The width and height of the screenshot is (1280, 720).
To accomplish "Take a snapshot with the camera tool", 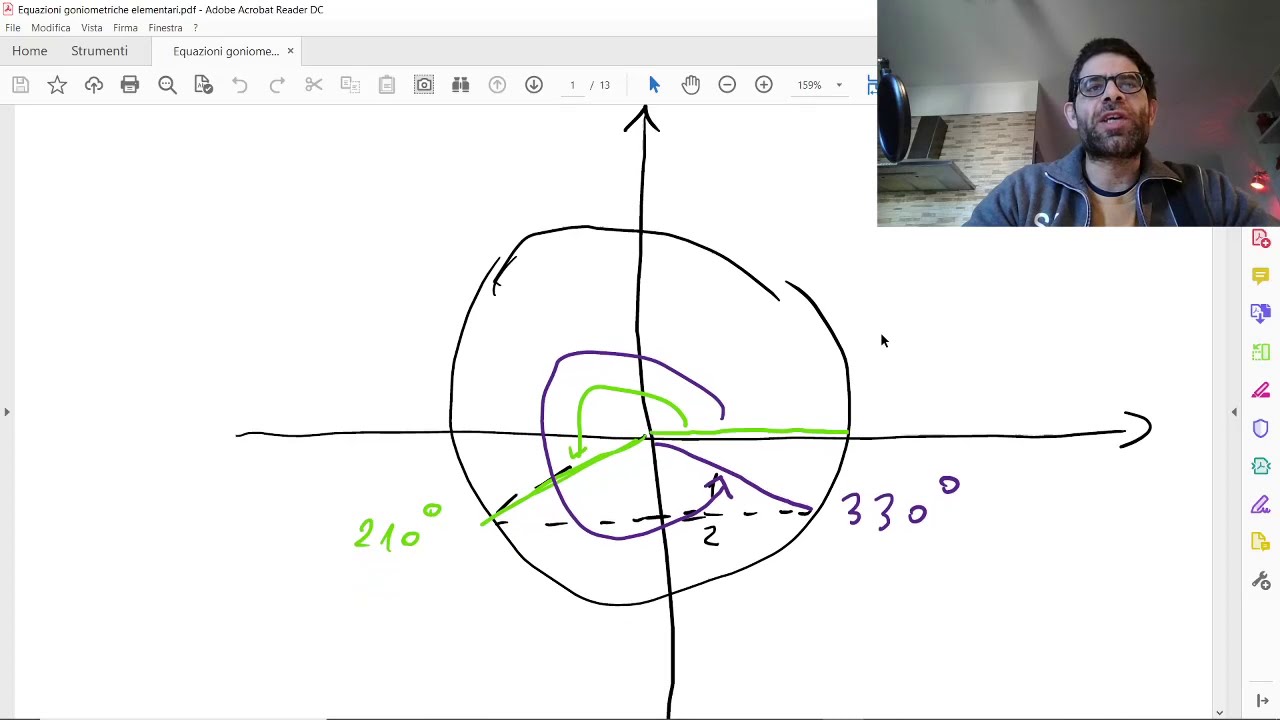I will 424,85.
